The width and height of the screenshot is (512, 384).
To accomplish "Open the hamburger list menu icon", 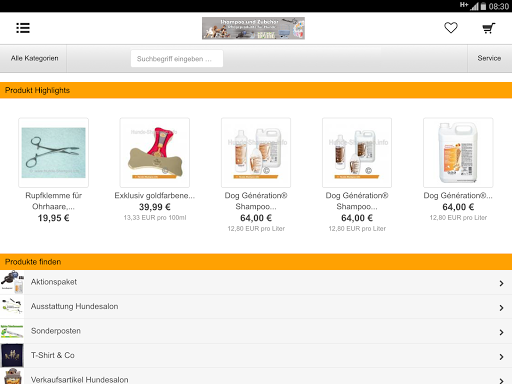I will (23, 28).
